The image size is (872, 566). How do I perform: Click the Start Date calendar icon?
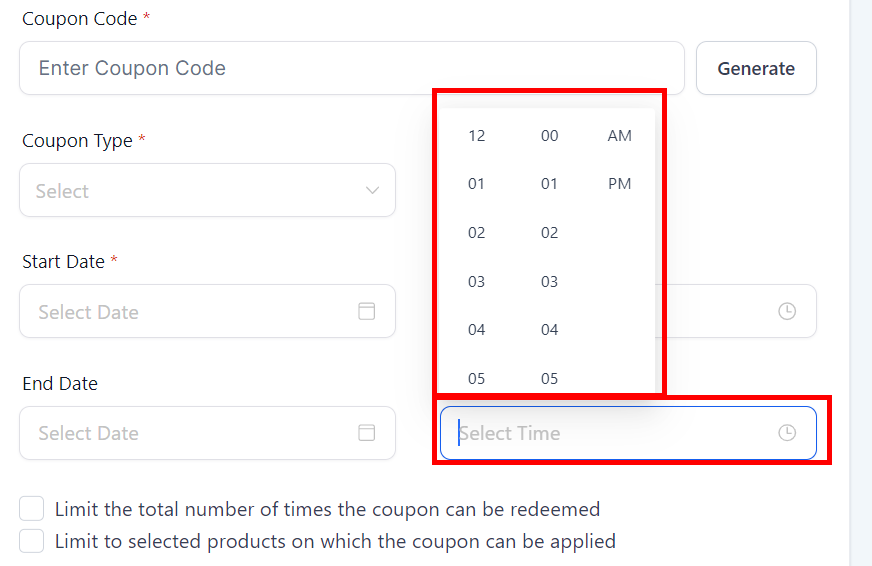tap(367, 311)
